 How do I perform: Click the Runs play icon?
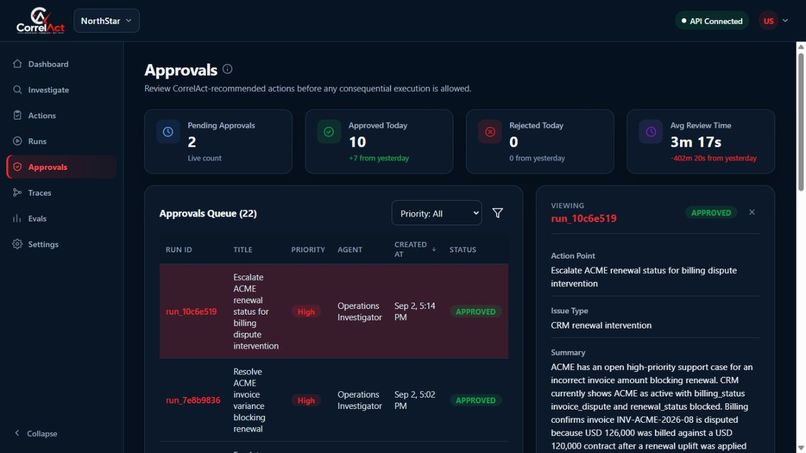click(x=17, y=141)
